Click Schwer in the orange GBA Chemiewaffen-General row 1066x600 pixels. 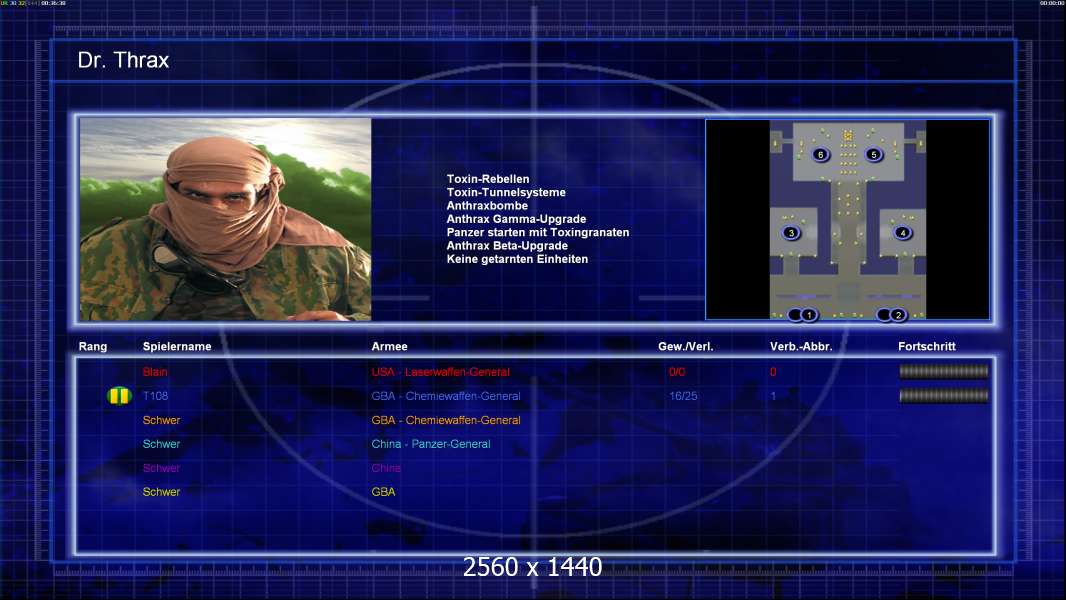point(161,420)
